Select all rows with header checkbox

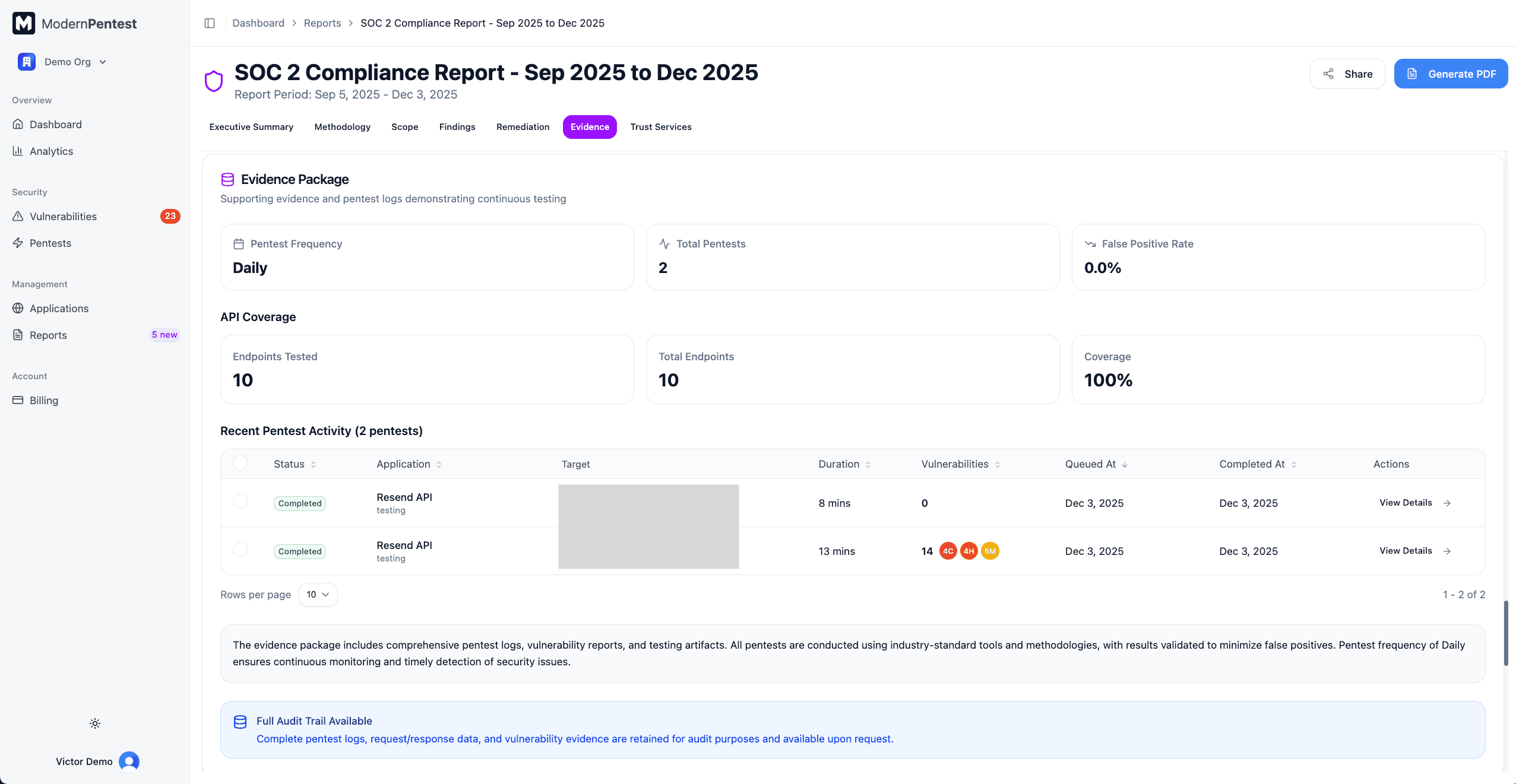coord(240,463)
